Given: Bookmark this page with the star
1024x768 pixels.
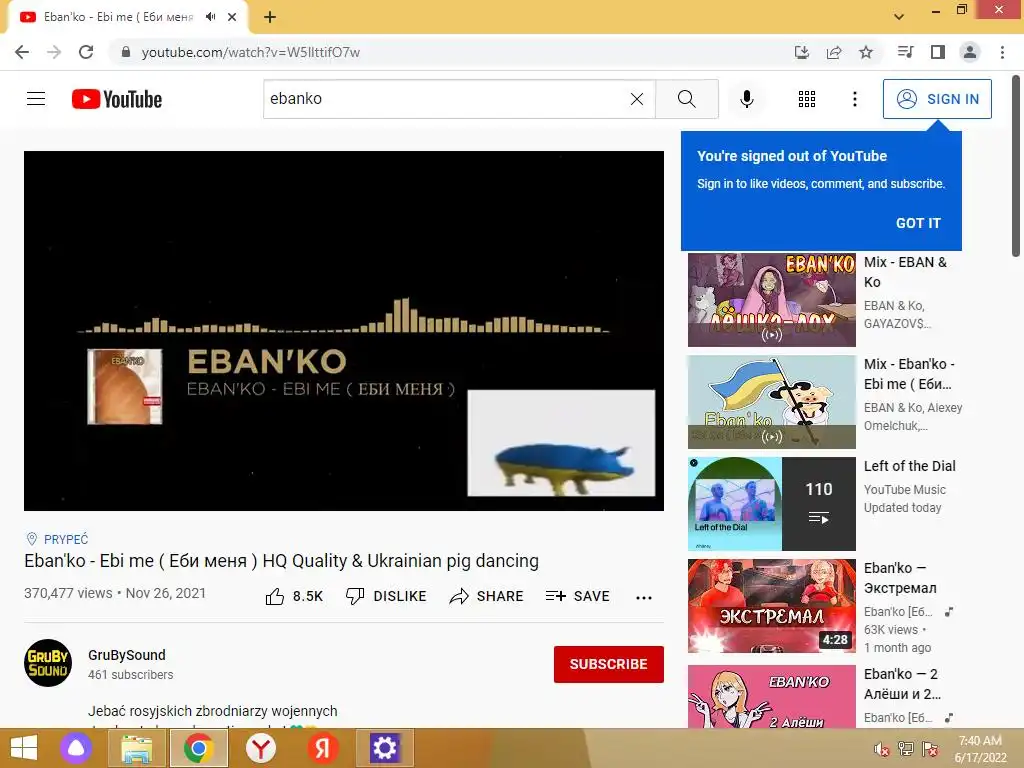Looking at the screenshot, I should point(866,52).
